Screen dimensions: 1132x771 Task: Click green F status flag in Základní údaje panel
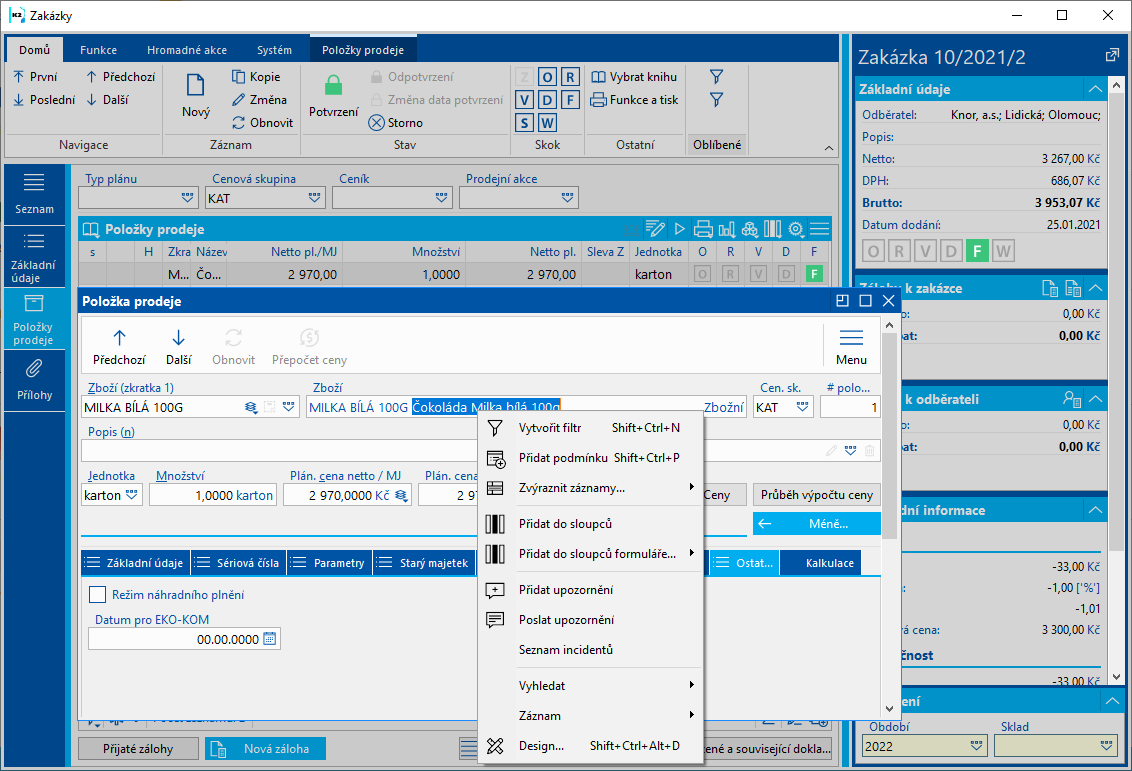(976, 251)
